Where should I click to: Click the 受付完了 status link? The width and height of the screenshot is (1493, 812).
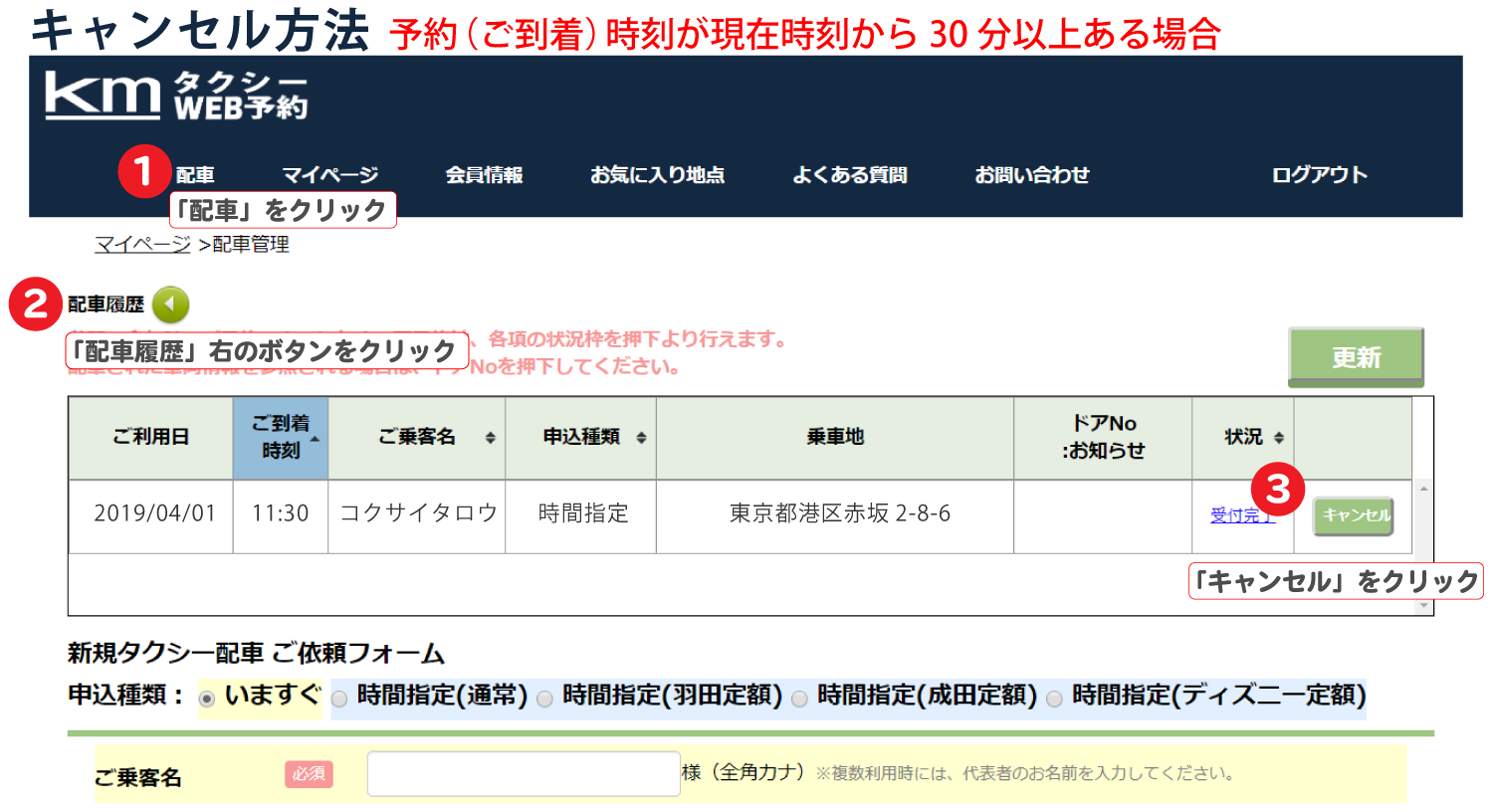tap(1241, 515)
